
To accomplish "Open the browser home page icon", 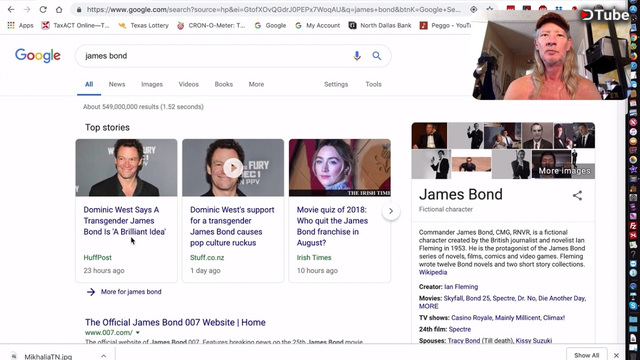I will point(59,9).
